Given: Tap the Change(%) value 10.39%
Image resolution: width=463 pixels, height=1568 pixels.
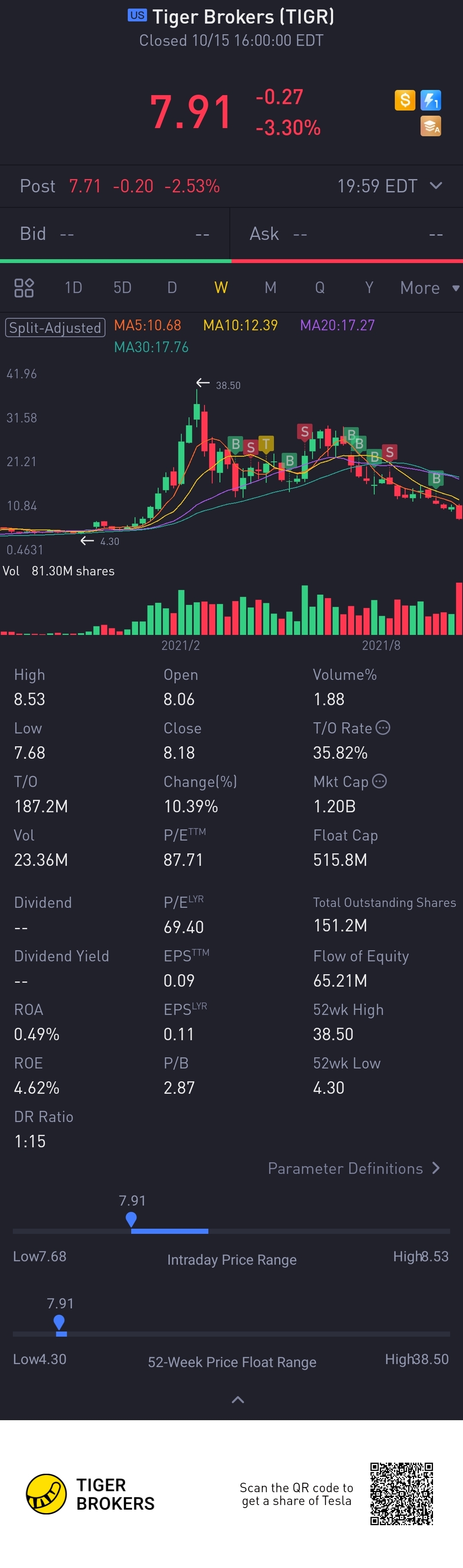Looking at the screenshot, I should [191, 807].
